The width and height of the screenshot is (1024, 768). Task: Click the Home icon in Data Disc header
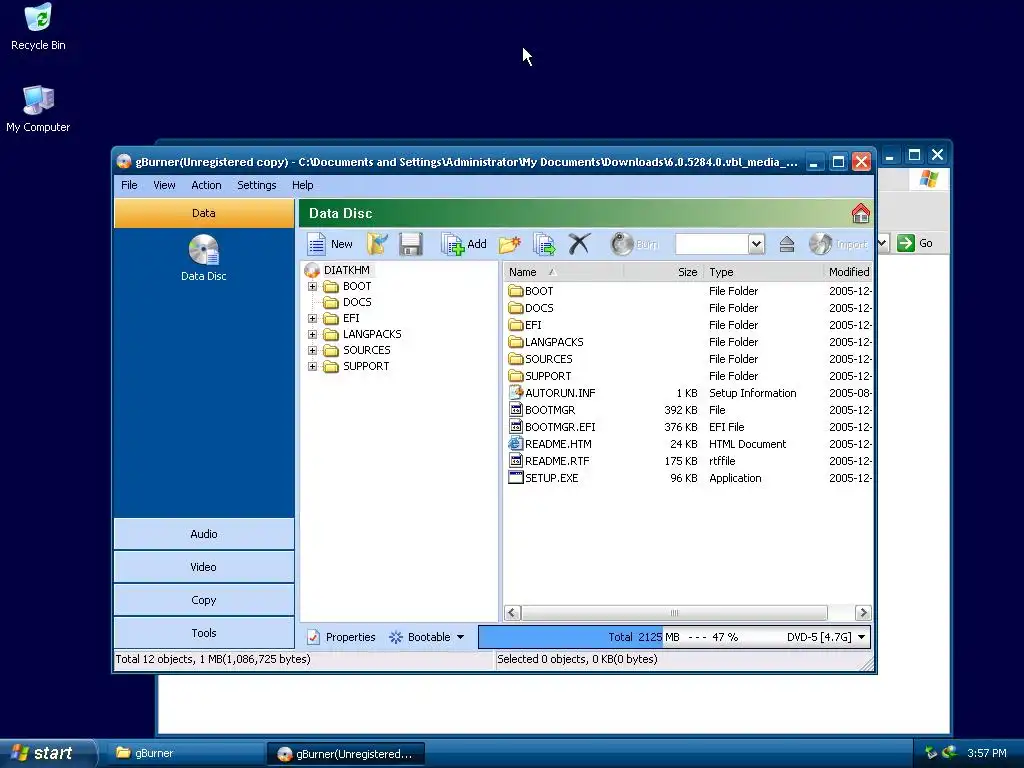(860, 214)
